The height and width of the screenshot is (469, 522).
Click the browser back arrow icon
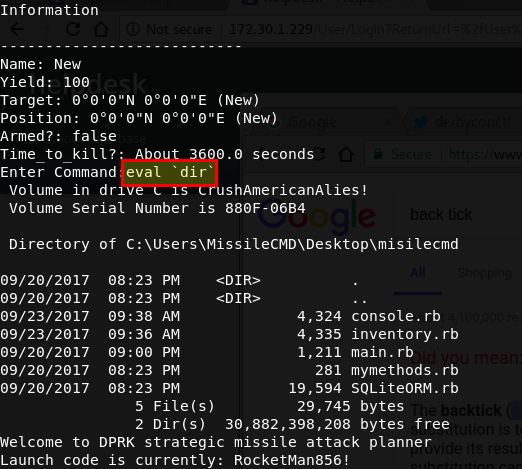[x=17, y=29]
